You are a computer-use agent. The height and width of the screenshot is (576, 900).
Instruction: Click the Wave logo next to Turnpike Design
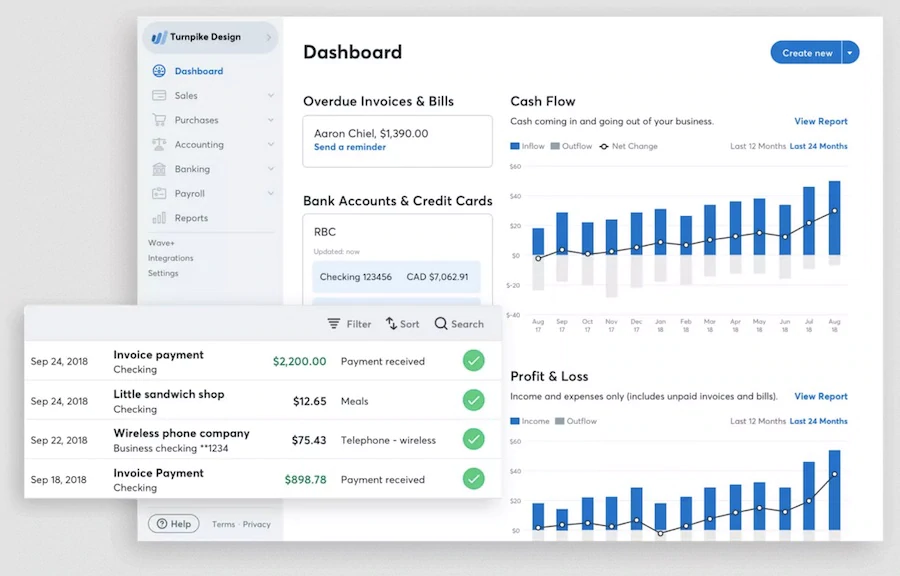point(159,37)
